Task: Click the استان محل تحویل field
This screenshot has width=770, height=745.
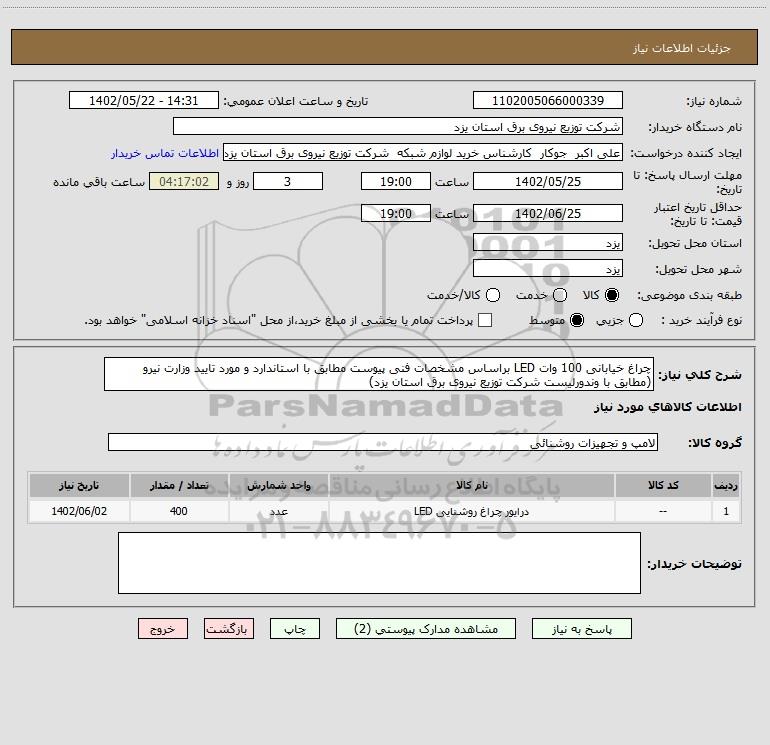Action: tap(548, 243)
